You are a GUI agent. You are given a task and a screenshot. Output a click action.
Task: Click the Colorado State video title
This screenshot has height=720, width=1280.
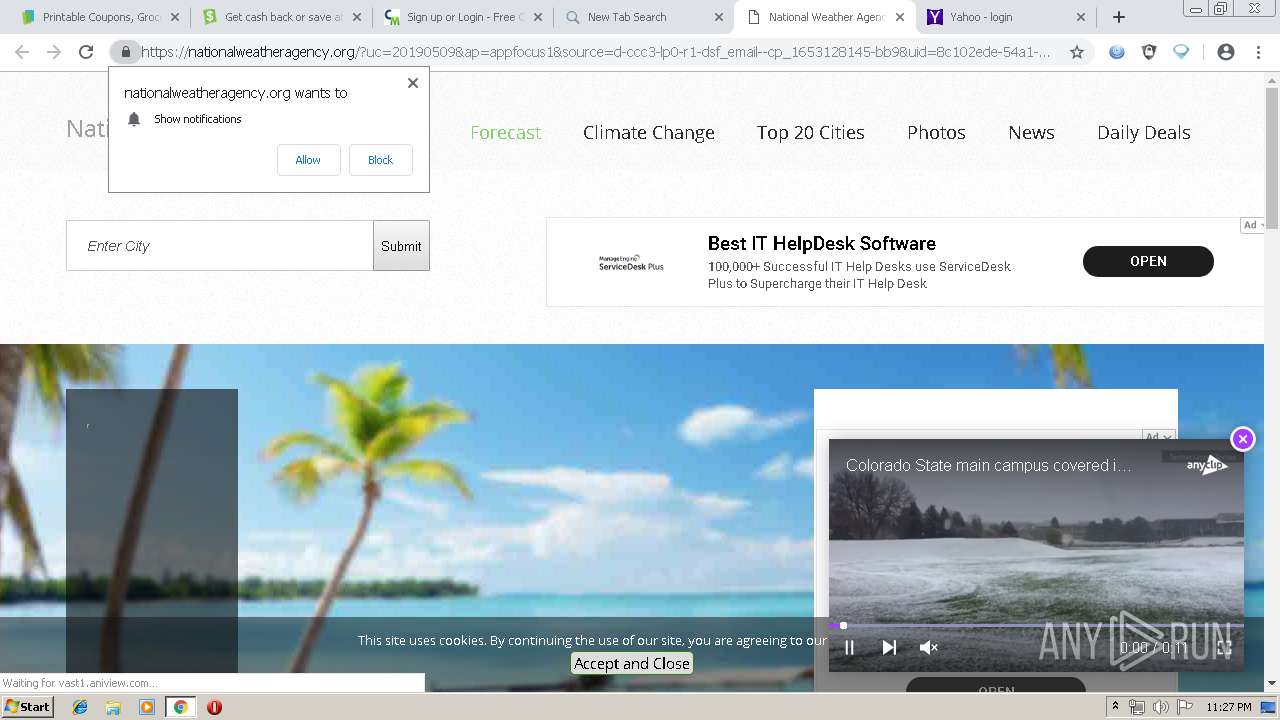point(989,465)
